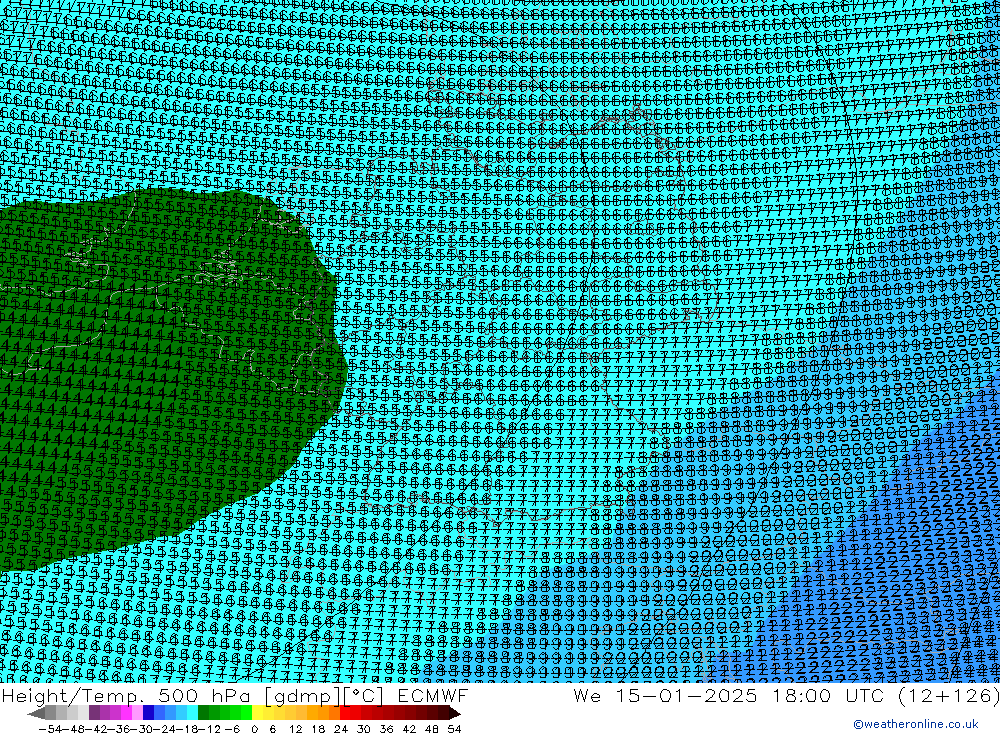
Task: Click the yellow 0 degree legend swatch
Action: point(258,713)
